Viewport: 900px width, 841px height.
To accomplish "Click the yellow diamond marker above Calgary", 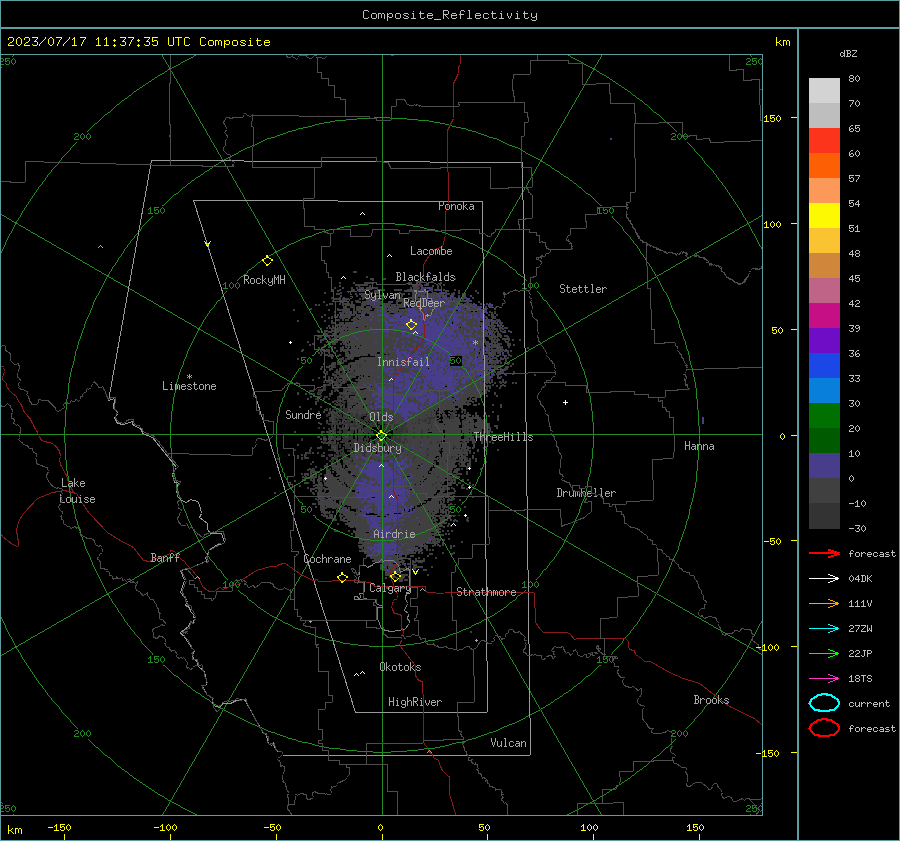I will click(x=395, y=576).
